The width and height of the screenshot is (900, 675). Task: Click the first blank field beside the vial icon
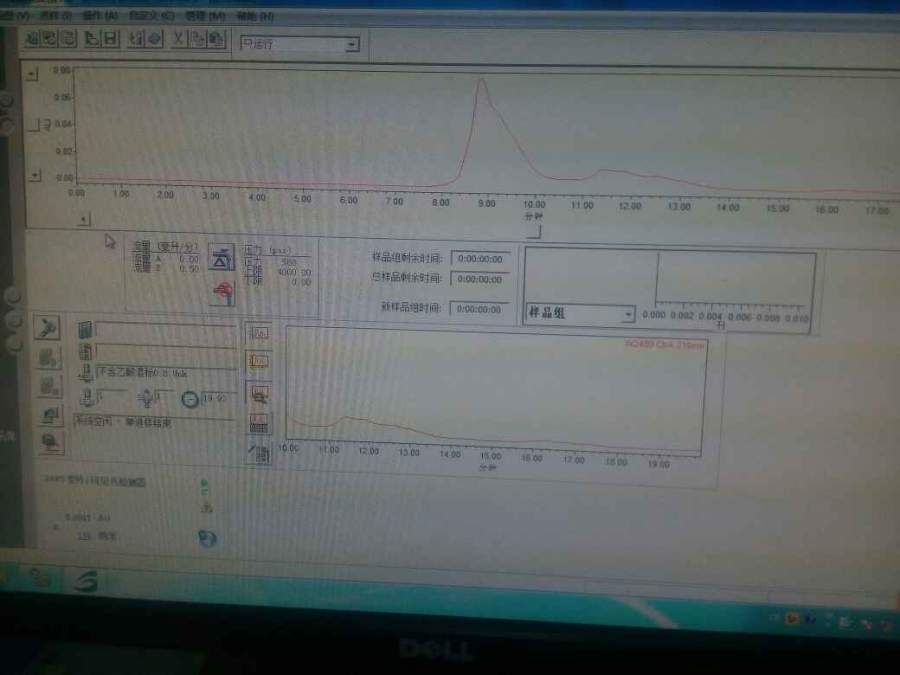point(166,331)
